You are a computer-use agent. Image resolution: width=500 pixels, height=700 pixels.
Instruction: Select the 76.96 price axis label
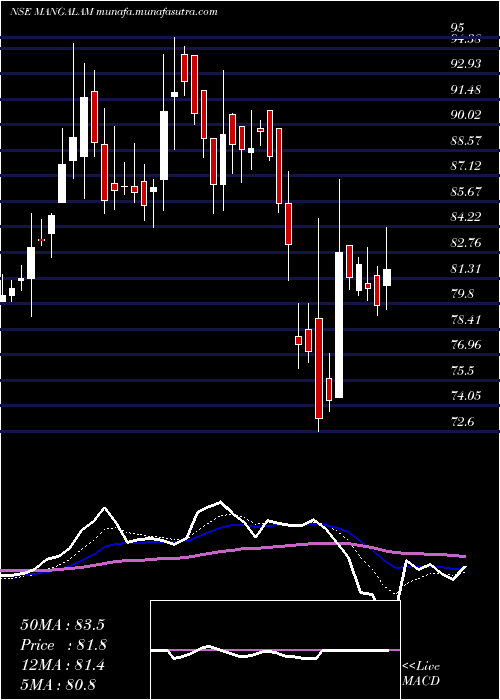point(466,345)
